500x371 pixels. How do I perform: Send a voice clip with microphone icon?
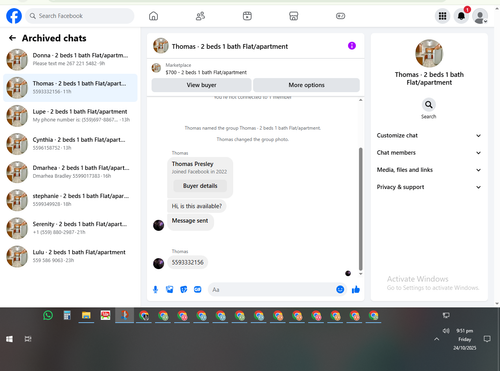click(x=155, y=289)
